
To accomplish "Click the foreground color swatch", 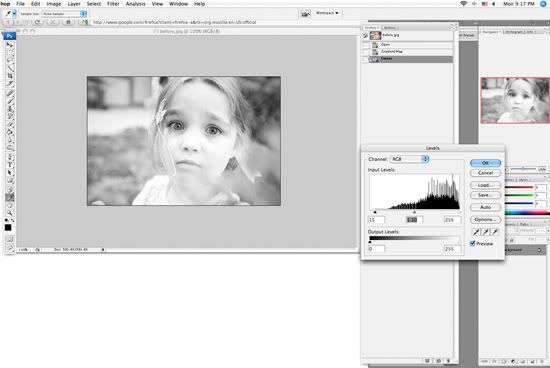I will [8, 228].
